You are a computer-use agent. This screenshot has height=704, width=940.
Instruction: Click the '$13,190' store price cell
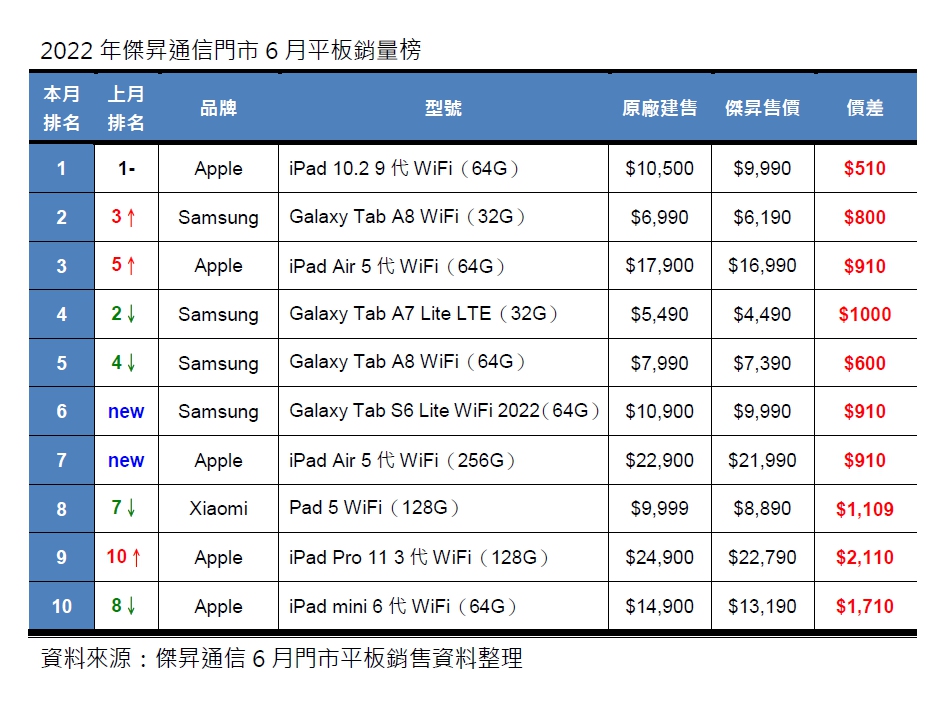tap(762, 606)
